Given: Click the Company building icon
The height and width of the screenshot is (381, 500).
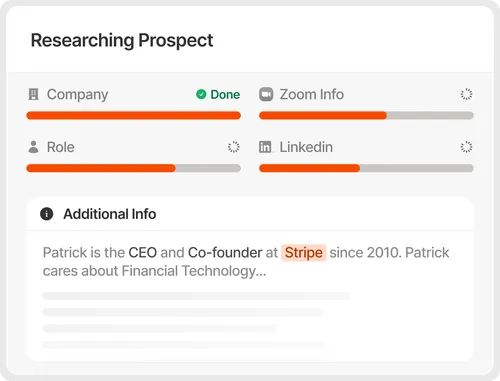Looking at the screenshot, I should tap(33, 94).
